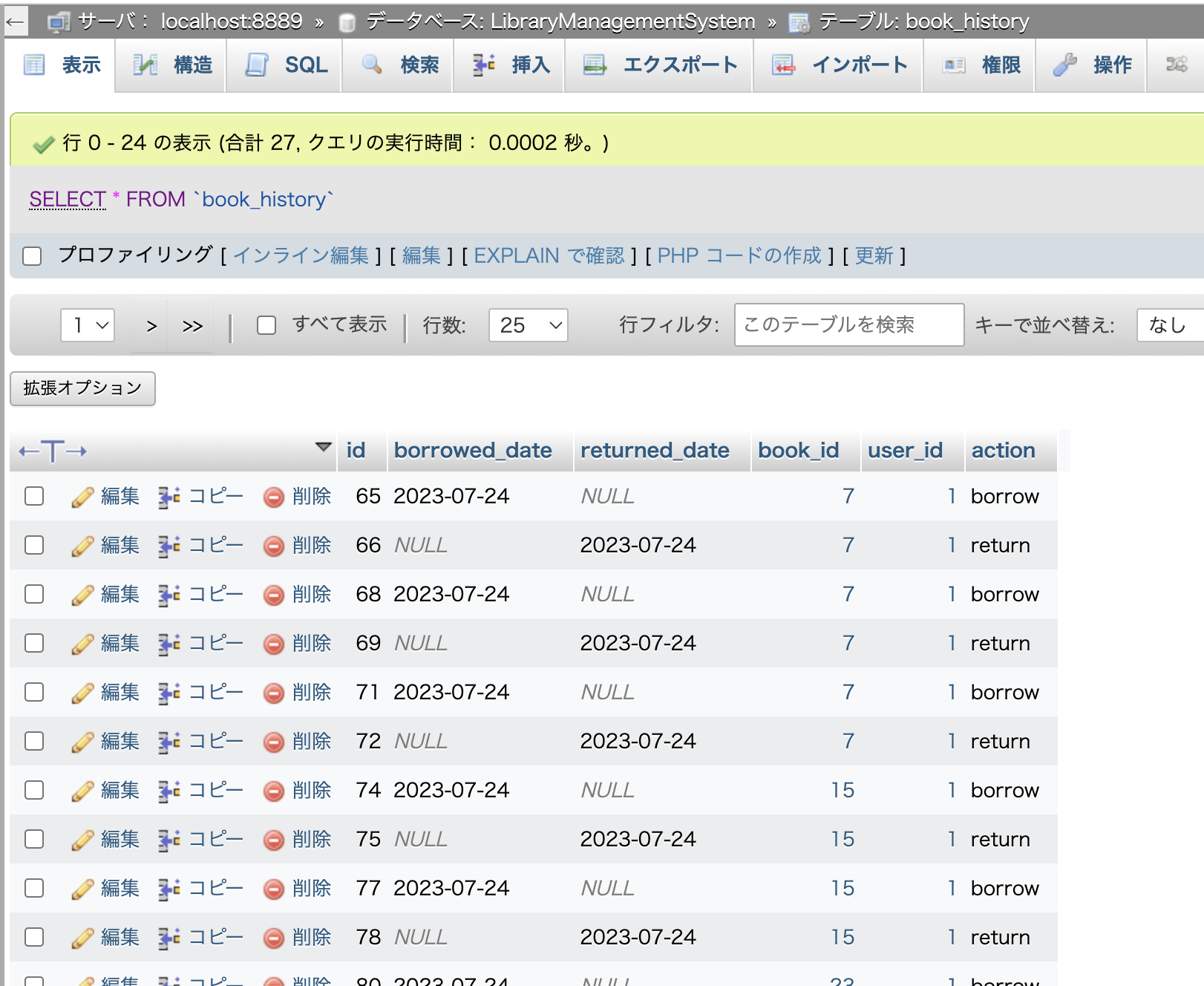
Task: Click the インポート (import) icon
Action: tap(783, 65)
